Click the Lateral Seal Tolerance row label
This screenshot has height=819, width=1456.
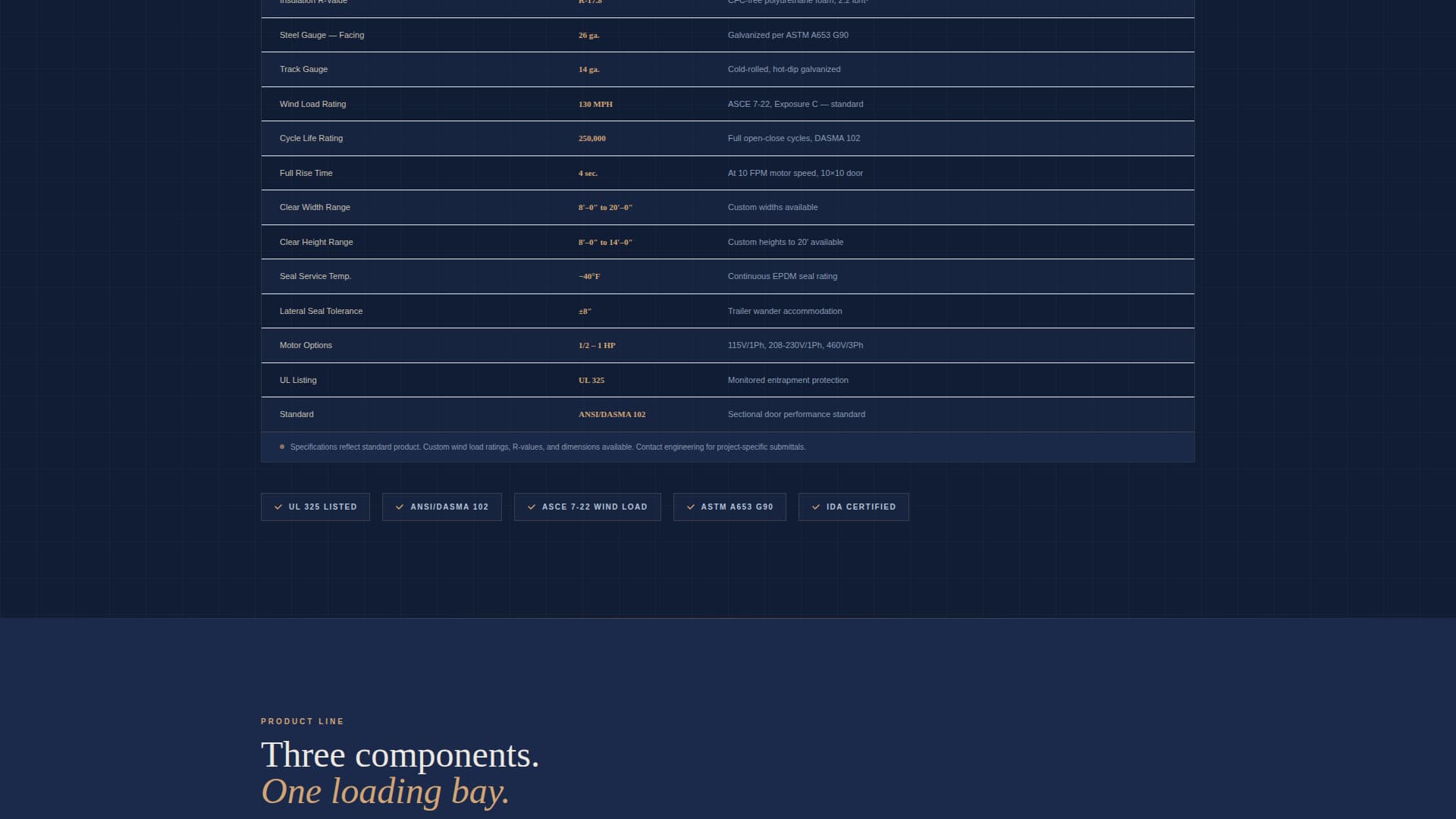tap(321, 312)
